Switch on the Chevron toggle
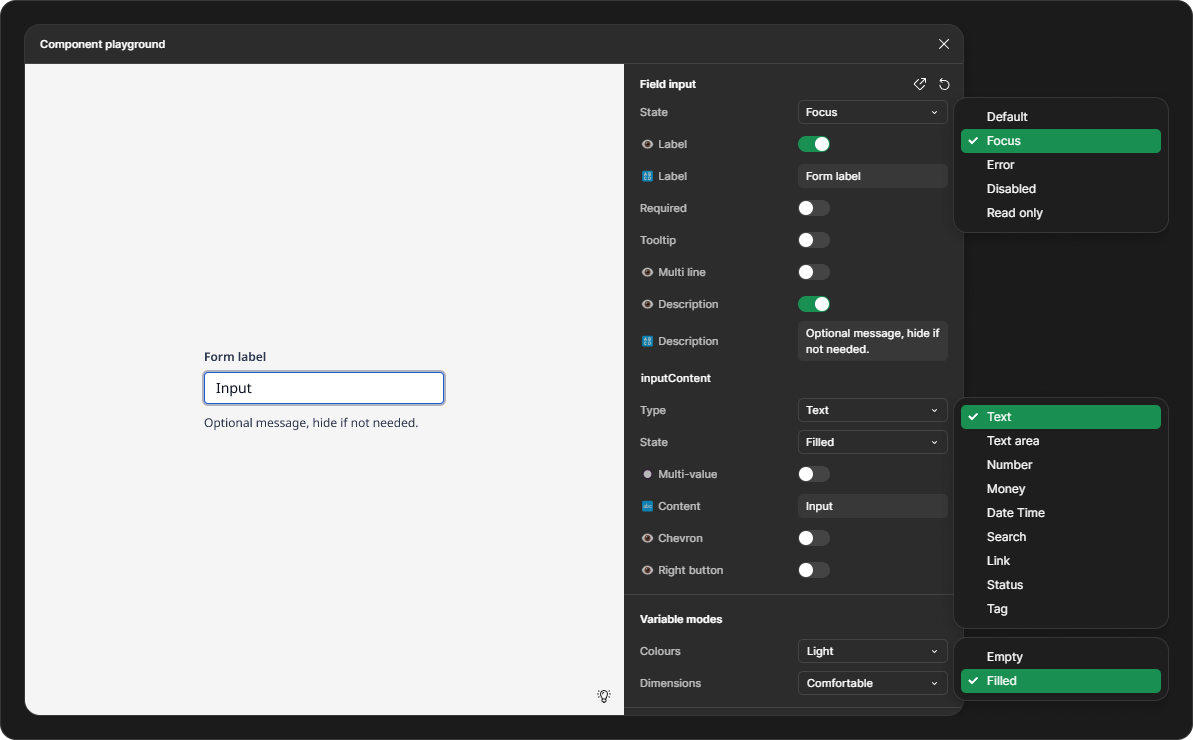This screenshot has width=1193, height=740. tap(813, 538)
